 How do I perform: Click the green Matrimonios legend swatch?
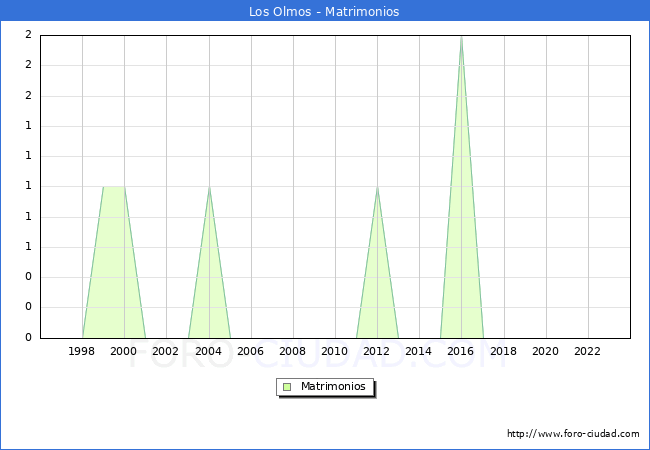pyautogui.click(x=287, y=386)
